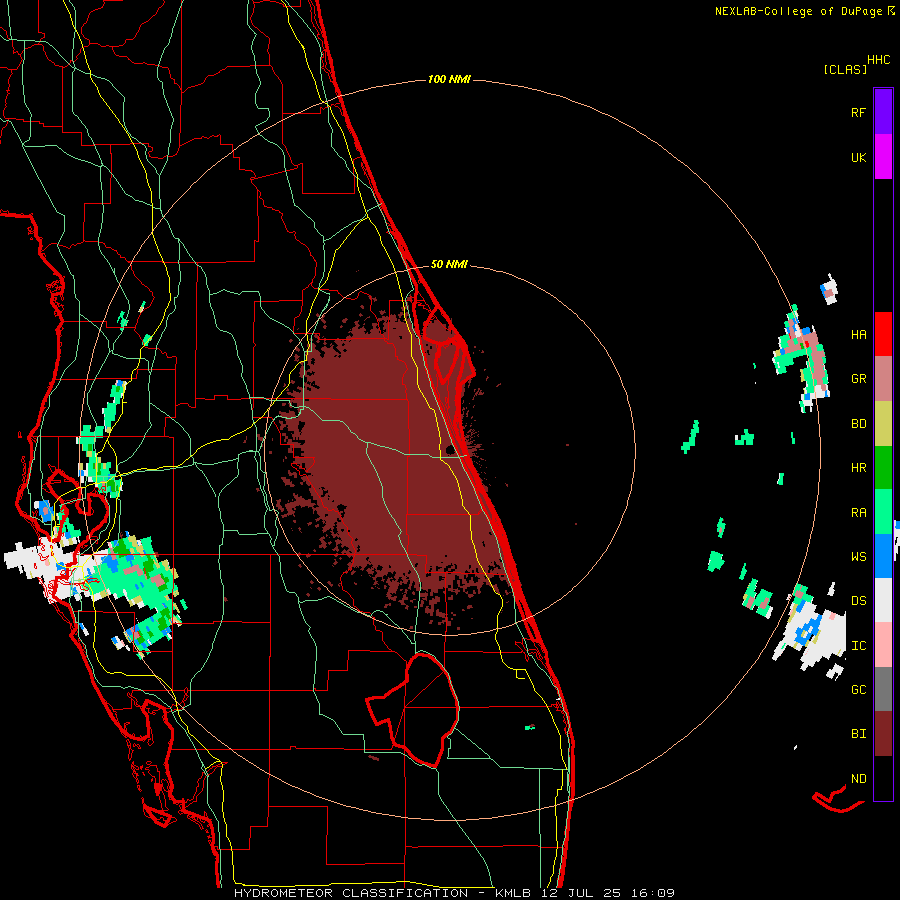The height and width of the screenshot is (900, 900).
Task: Click the Lake Okeechobee red outline
Action: click(x=413, y=709)
